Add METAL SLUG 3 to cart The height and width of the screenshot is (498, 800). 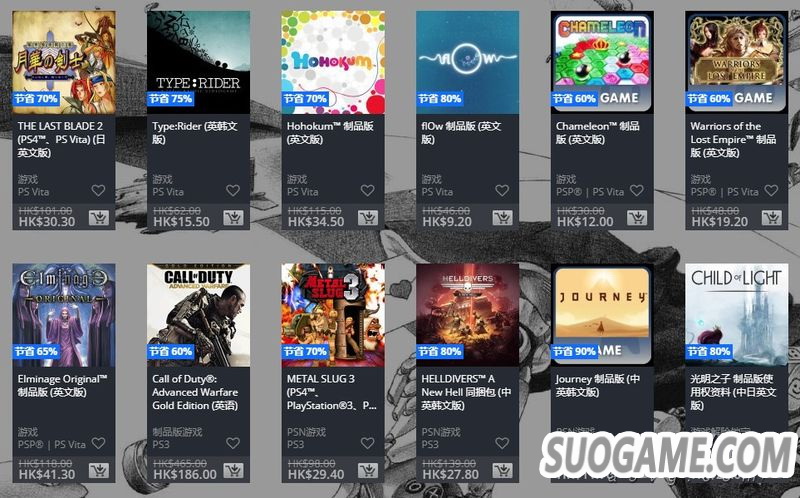pos(368,470)
